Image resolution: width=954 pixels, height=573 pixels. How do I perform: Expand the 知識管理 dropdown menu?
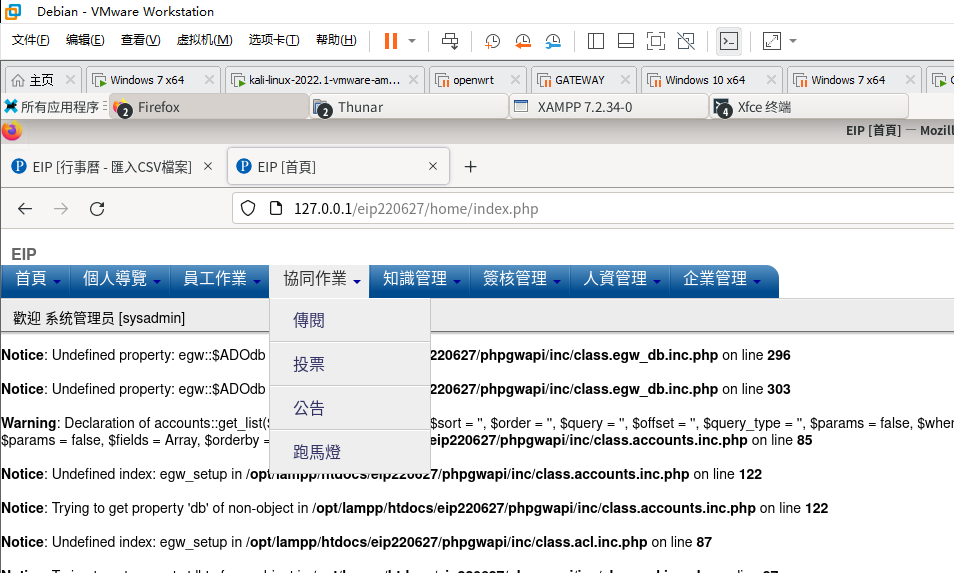420,279
